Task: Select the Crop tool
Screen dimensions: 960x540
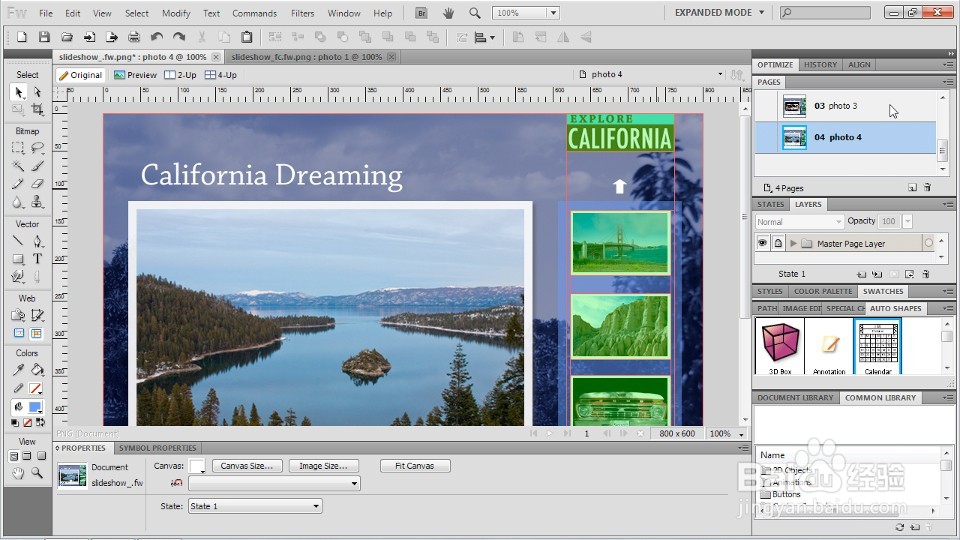Action: (37, 110)
